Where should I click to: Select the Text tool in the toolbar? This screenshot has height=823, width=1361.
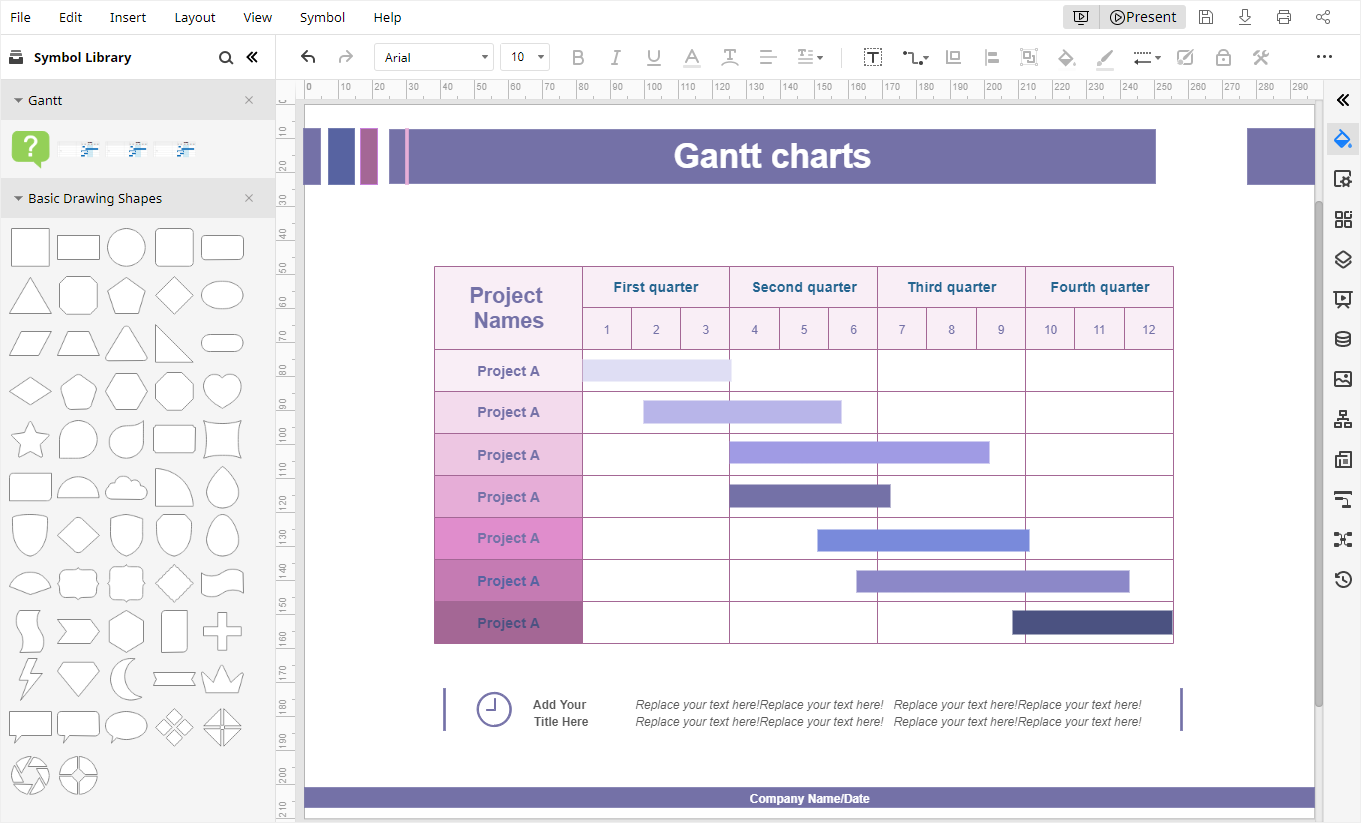(x=872, y=57)
